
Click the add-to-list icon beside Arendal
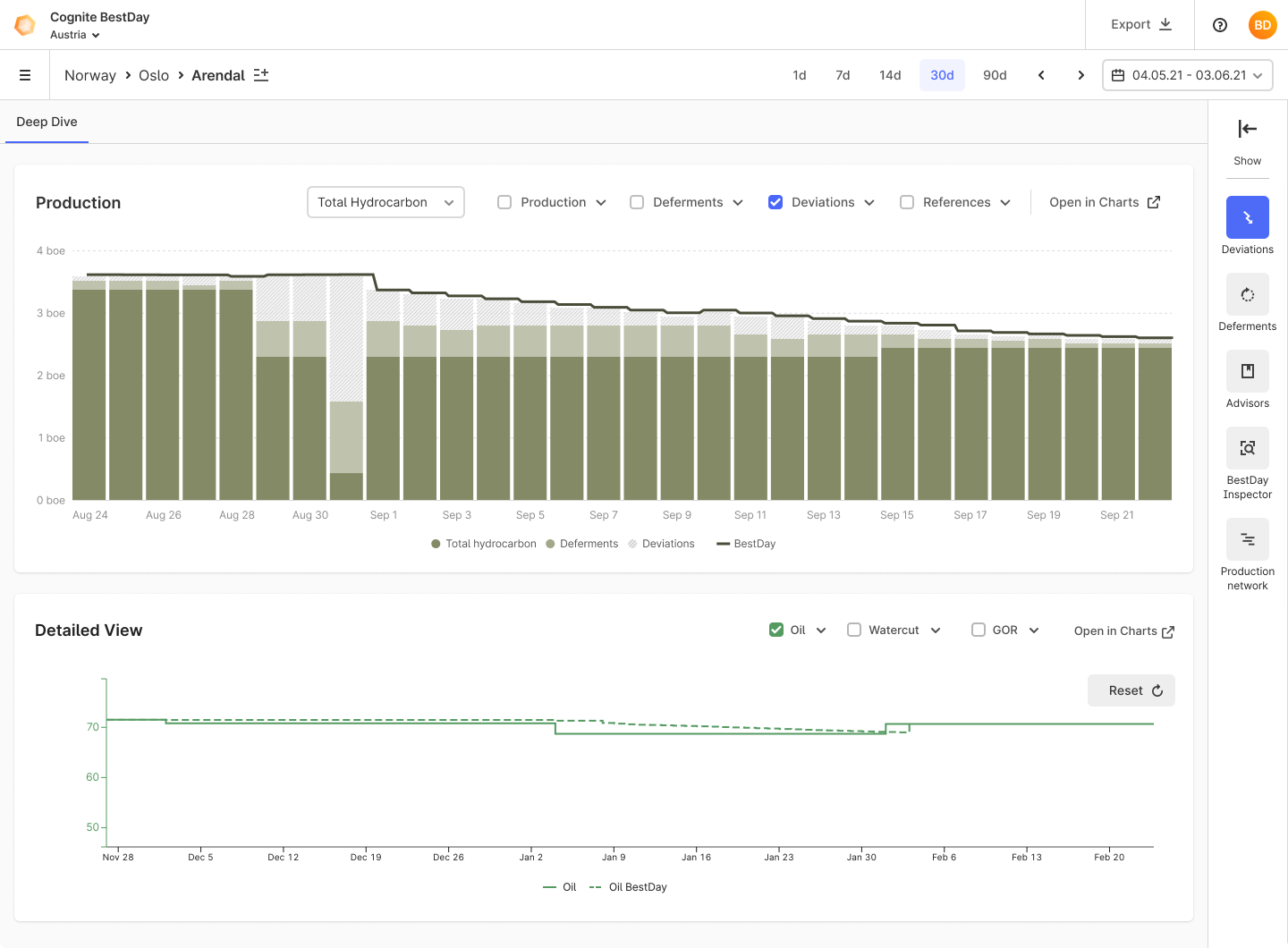point(261,75)
